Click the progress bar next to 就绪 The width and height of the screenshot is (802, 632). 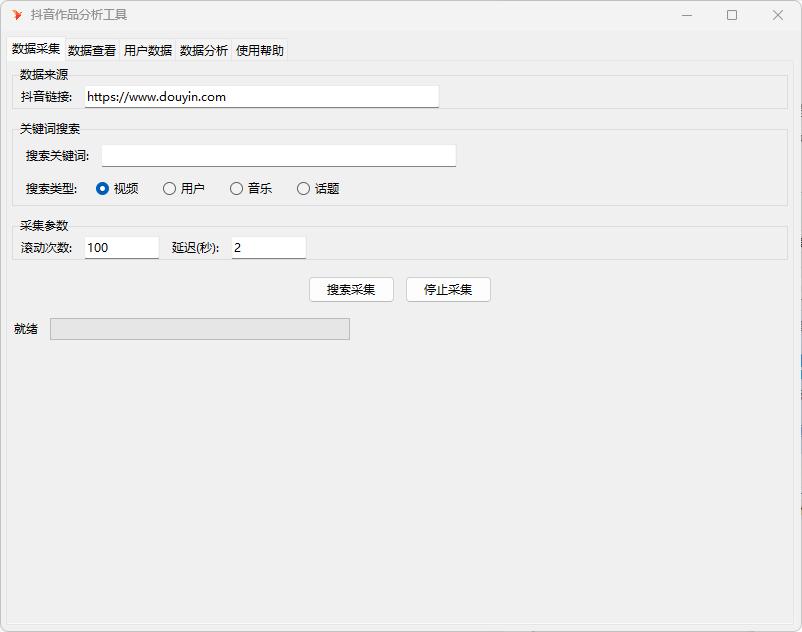coord(200,329)
